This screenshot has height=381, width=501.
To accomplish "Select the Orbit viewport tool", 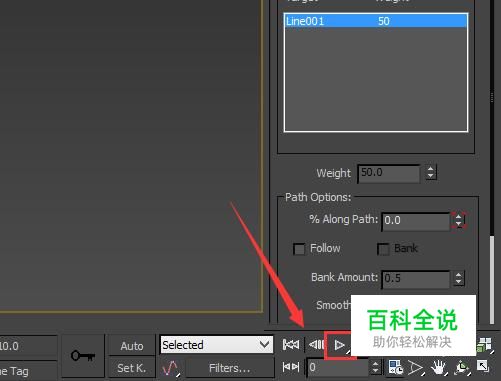I will [x=462, y=368].
